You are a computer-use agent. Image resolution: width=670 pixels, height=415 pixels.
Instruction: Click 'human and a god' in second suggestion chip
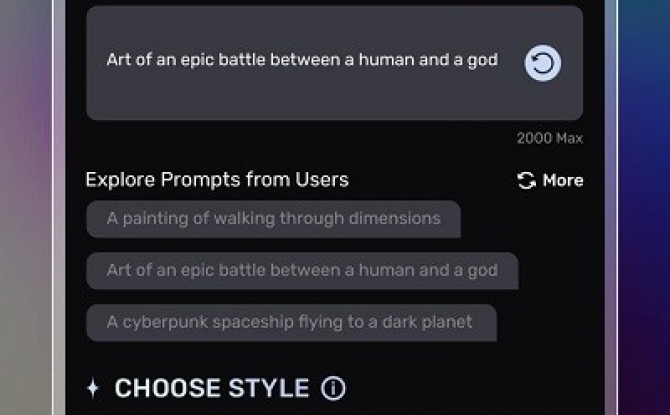coord(429,271)
